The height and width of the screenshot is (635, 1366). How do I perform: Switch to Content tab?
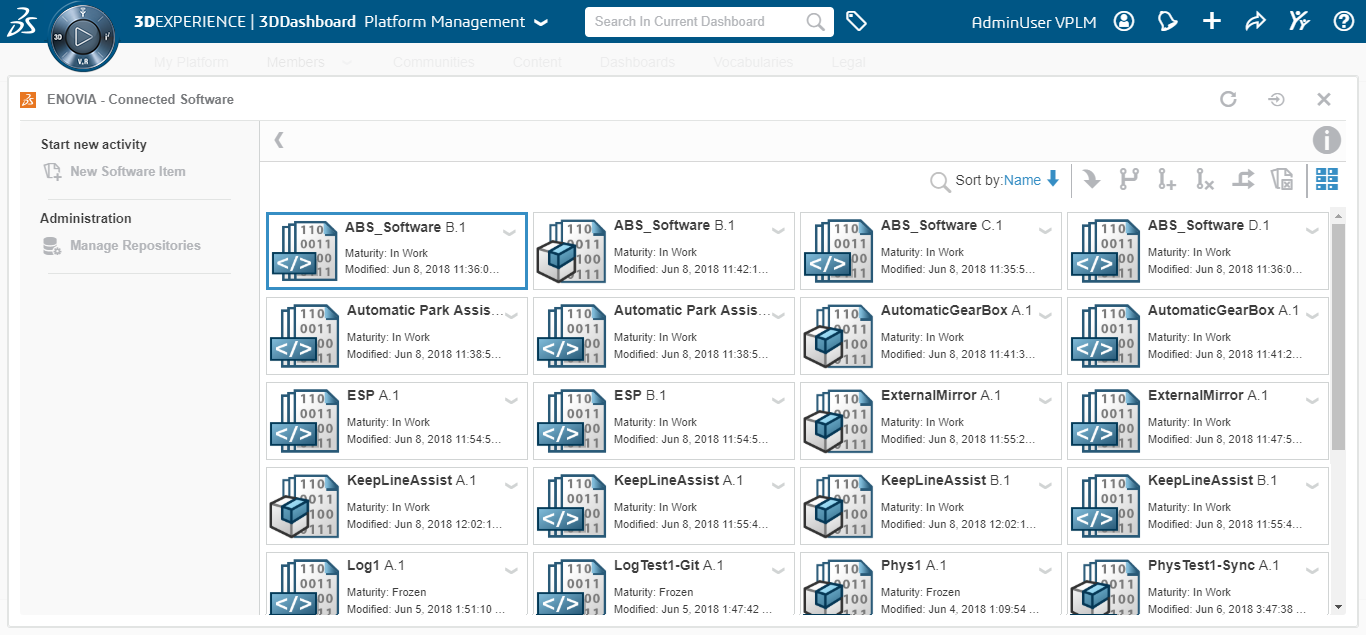537,62
